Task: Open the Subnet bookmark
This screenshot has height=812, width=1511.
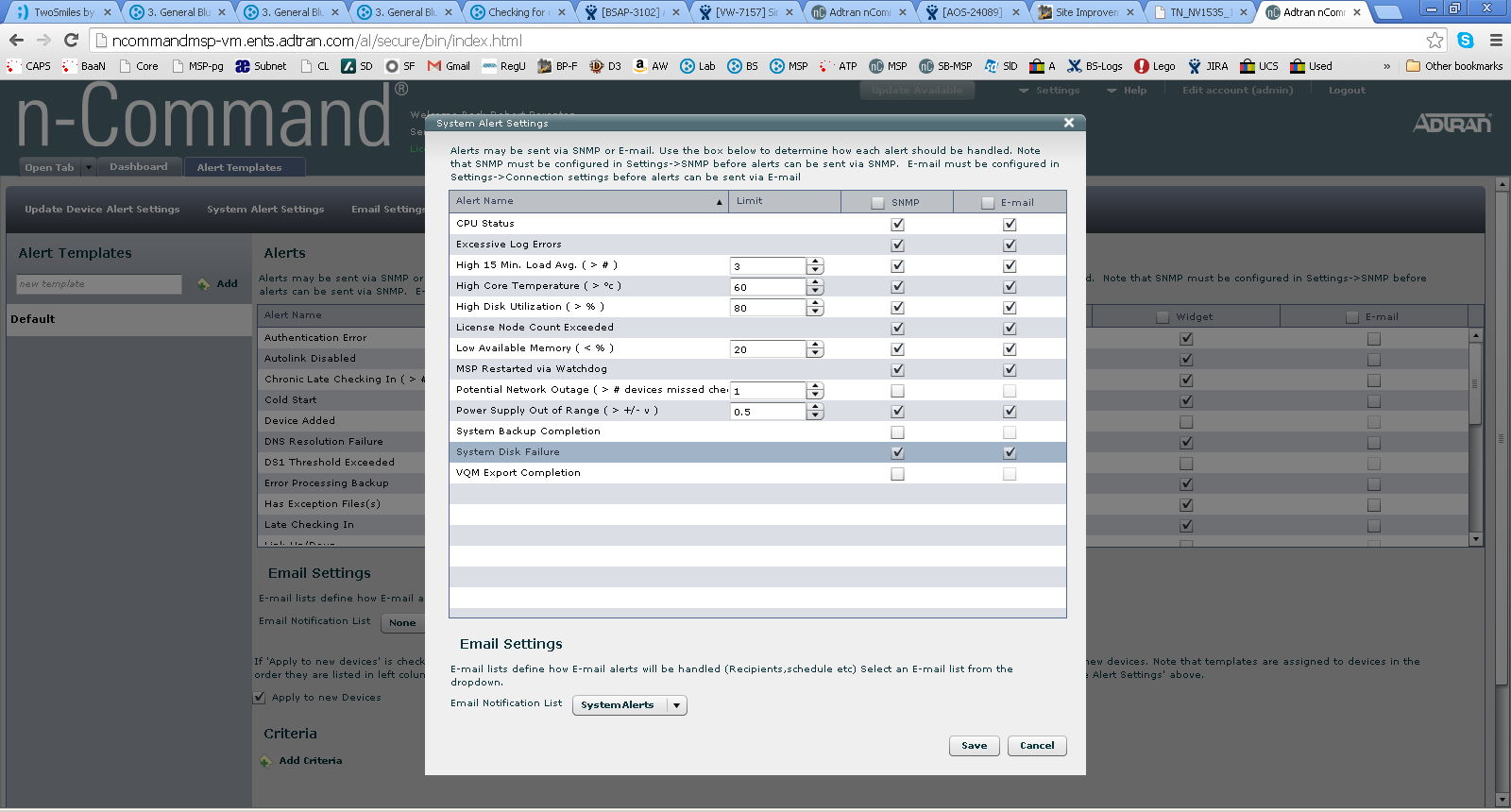Action: pyautogui.click(x=261, y=66)
